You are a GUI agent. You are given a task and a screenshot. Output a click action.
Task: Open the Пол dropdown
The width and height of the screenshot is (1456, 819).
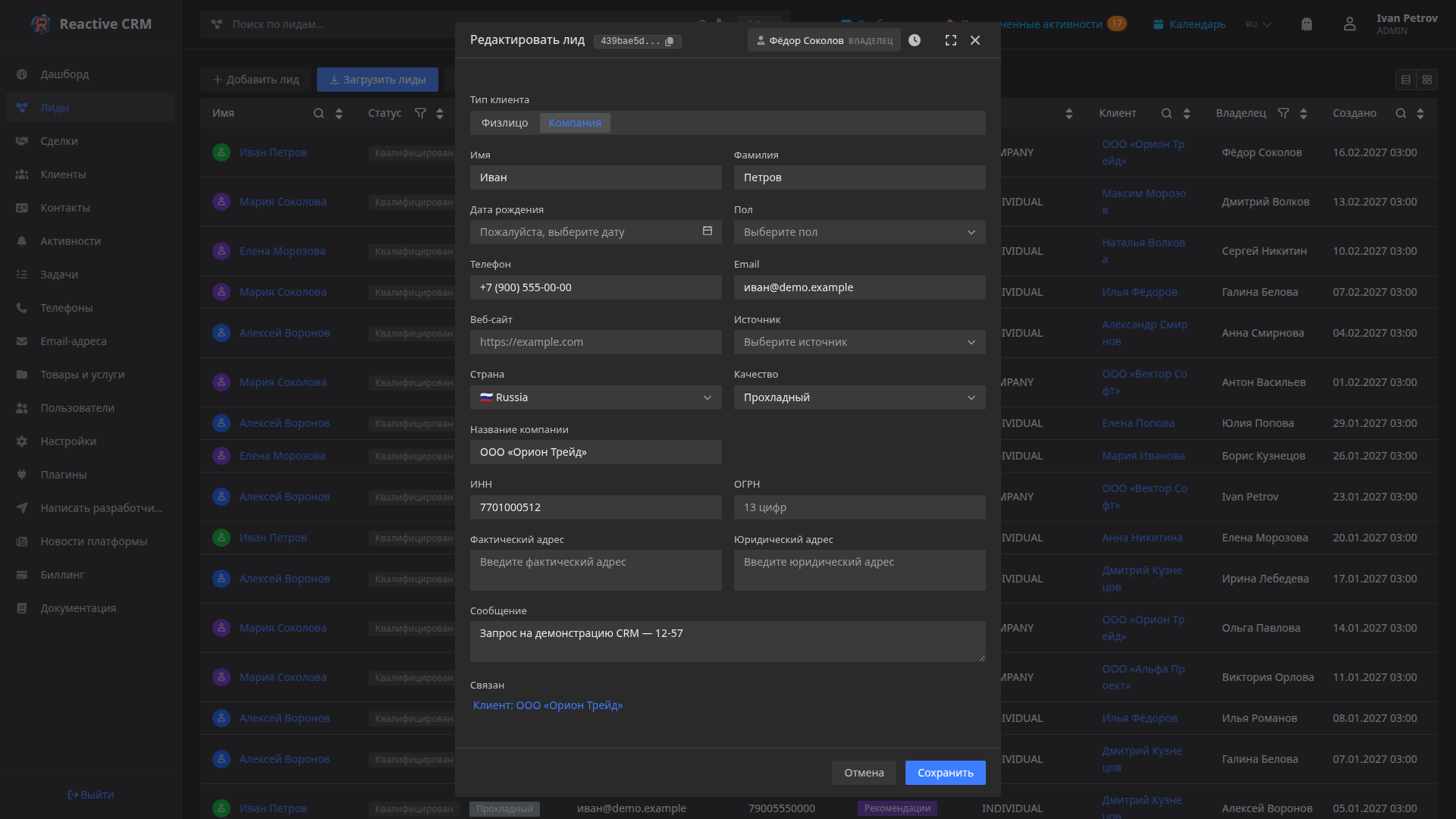tap(860, 232)
